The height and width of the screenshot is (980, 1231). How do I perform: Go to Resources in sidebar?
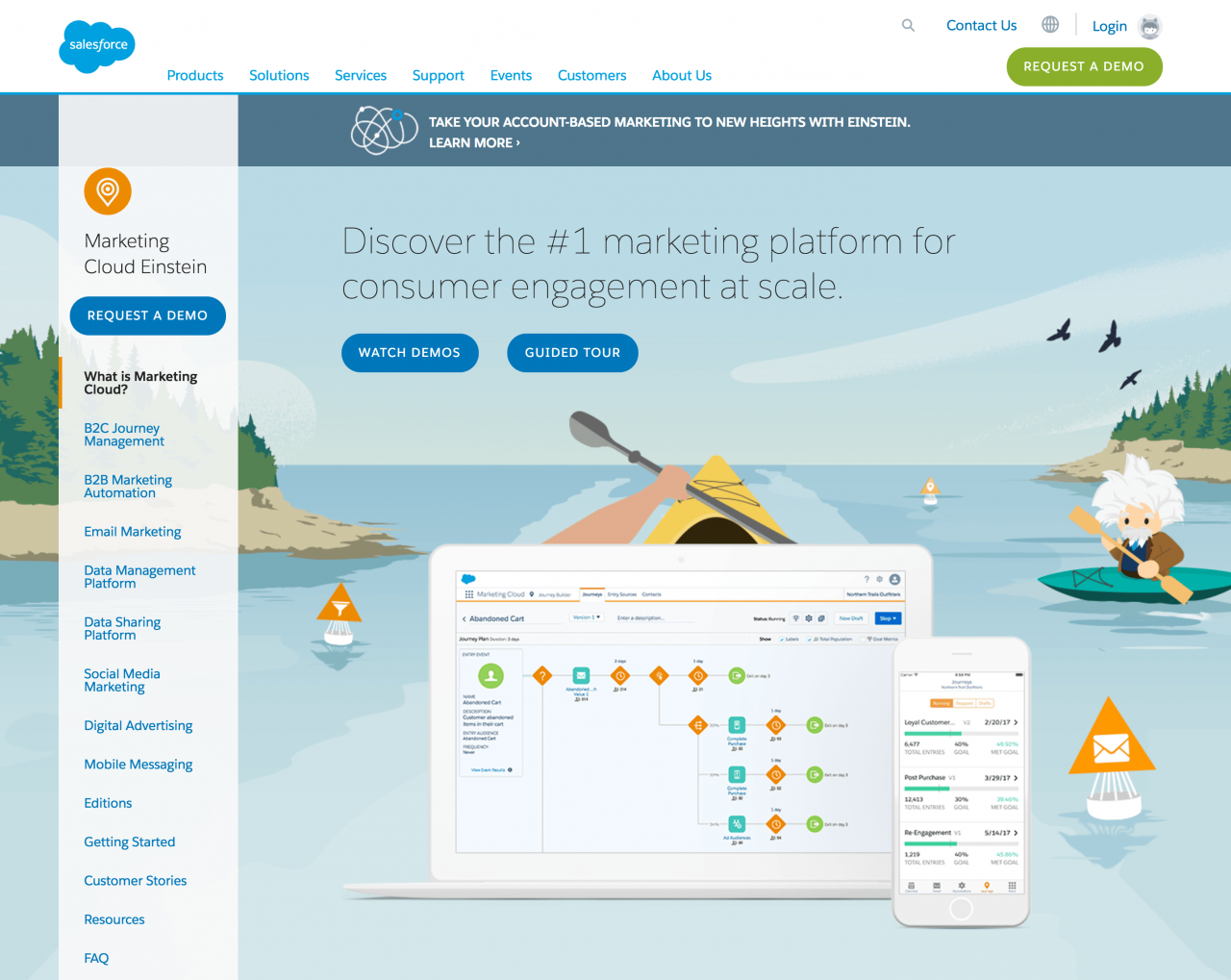point(114,919)
